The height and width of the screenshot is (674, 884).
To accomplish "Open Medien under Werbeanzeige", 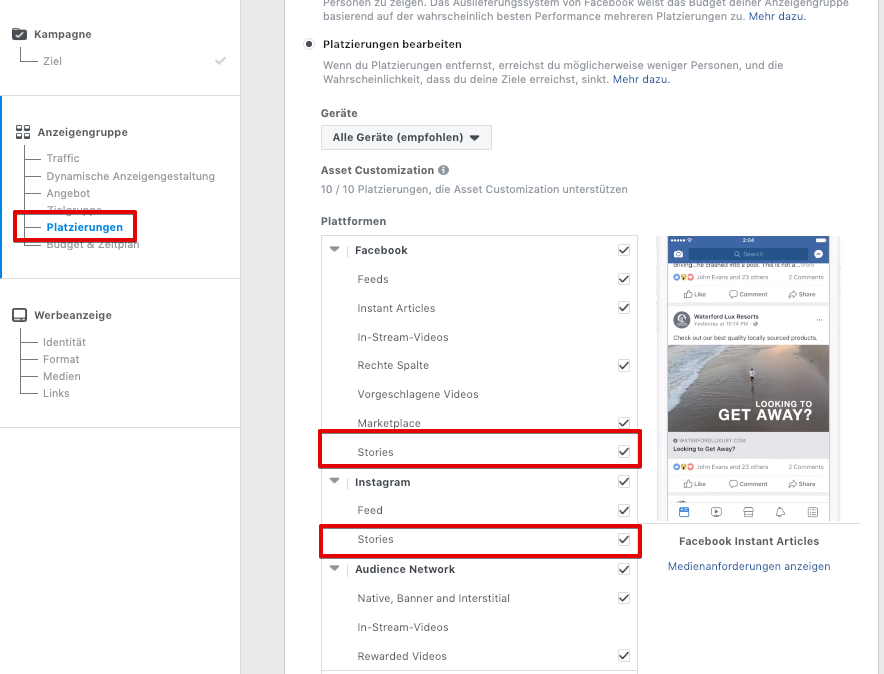I will click(61, 376).
